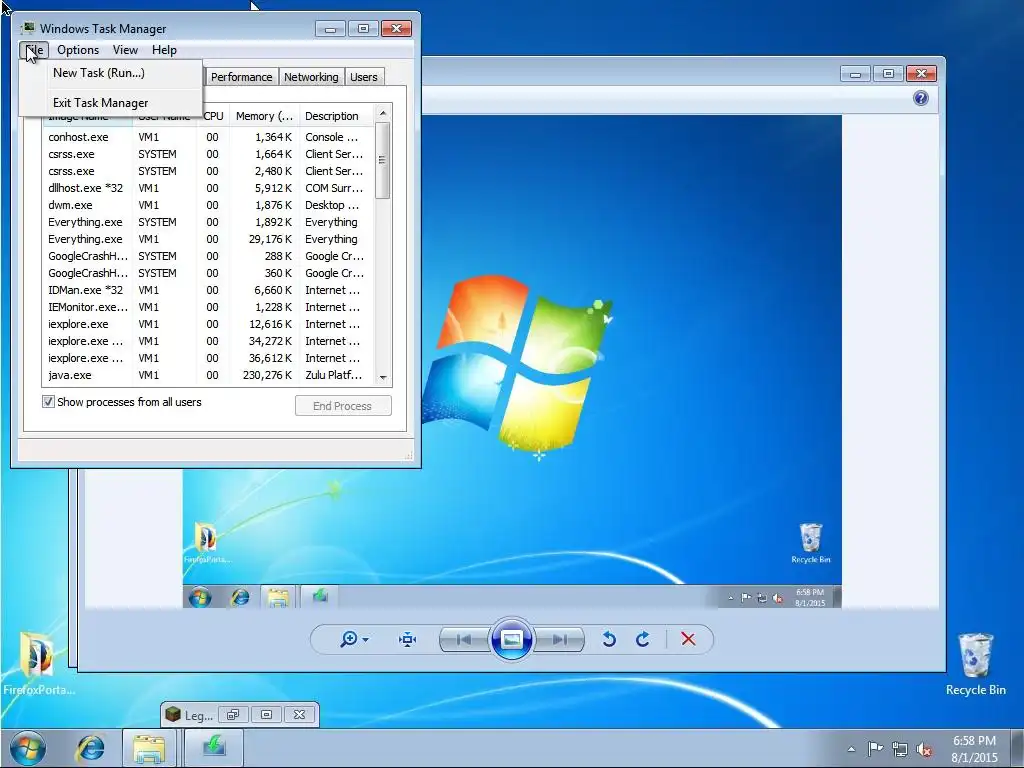
Task: Click the Show Desktop strip at taskbar end
Action: 1018,748
